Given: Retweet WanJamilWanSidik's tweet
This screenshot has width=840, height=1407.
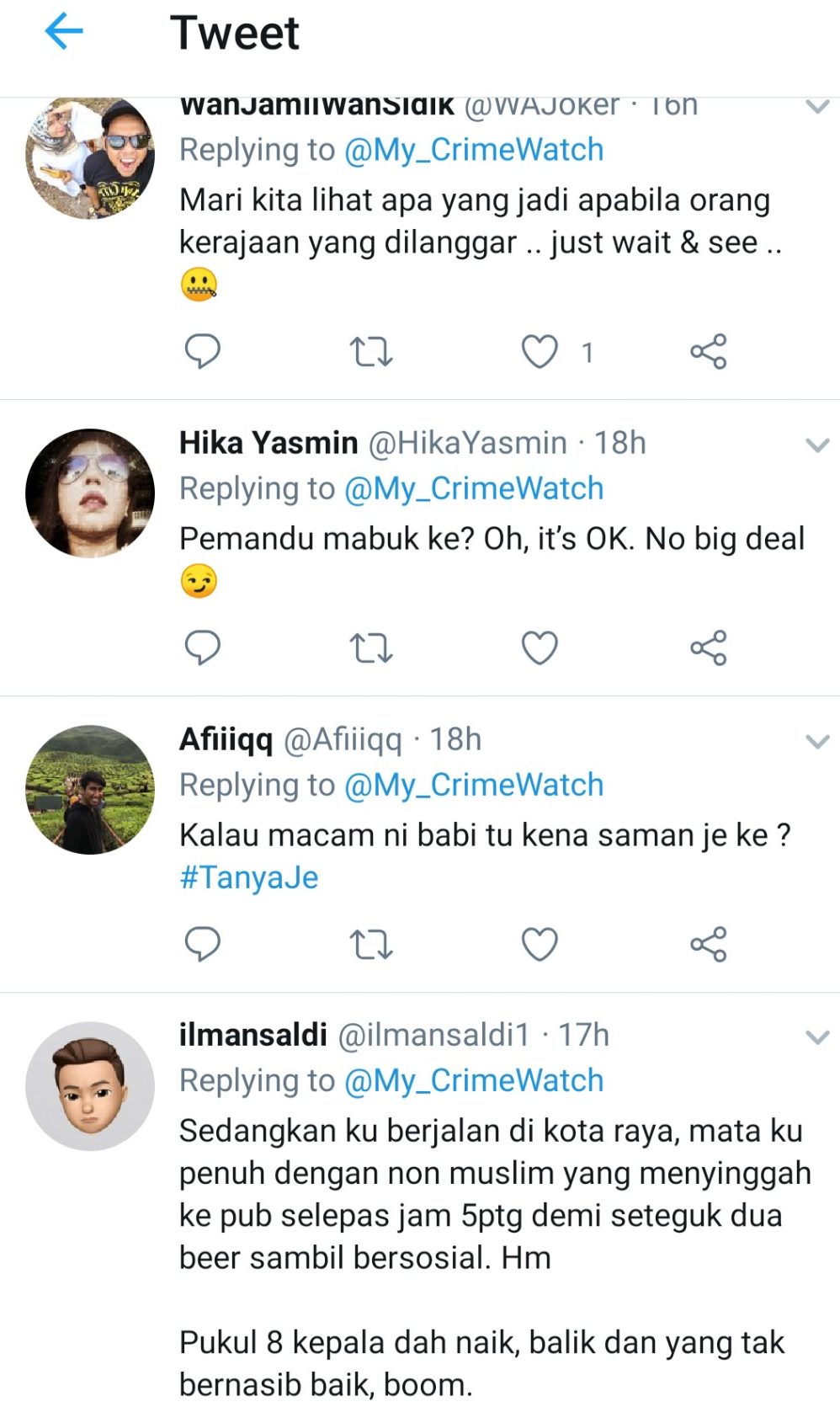Looking at the screenshot, I should (x=370, y=351).
